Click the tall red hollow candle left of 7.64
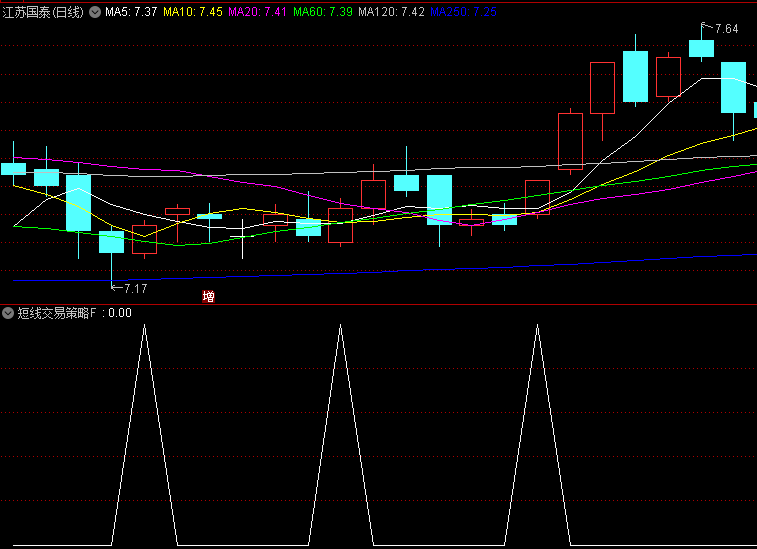The height and width of the screenshot is (549, 757). click(602, 88)
